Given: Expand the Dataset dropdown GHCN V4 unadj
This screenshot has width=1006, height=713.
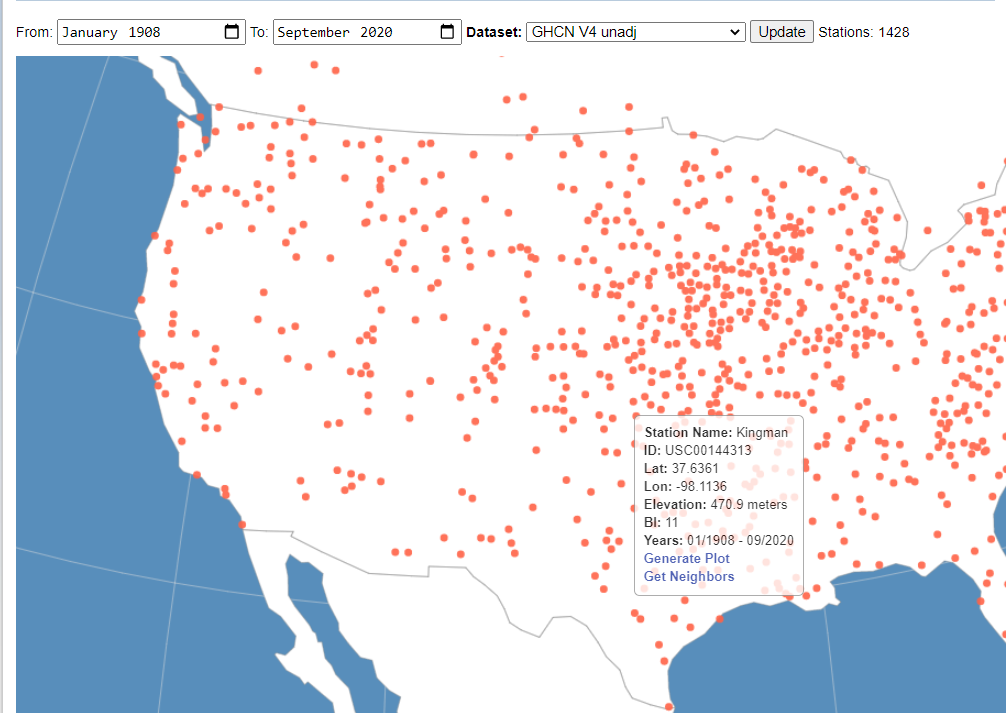Looking at the screenshot, I should [636, 32].
